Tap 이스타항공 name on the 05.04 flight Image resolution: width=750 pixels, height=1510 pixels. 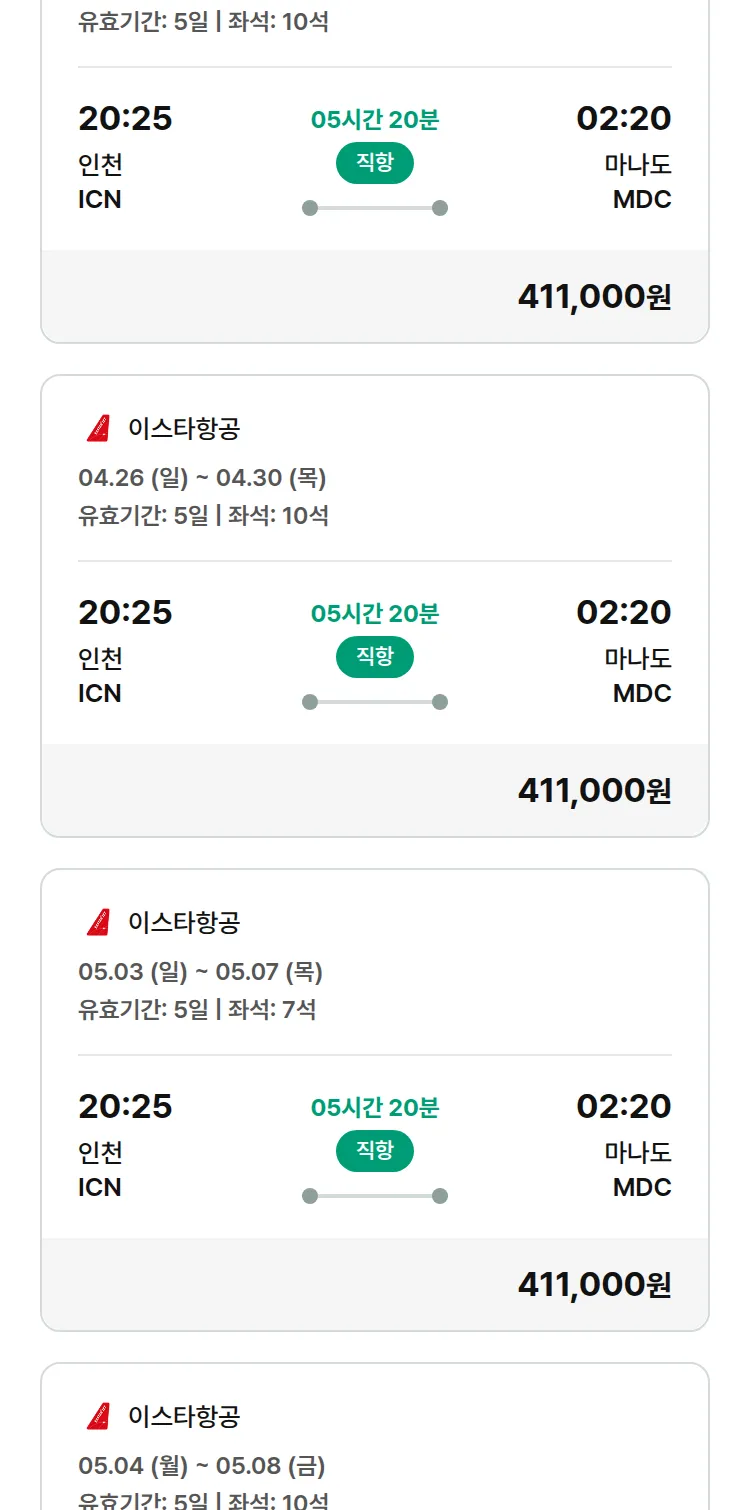pos(184,1416)
